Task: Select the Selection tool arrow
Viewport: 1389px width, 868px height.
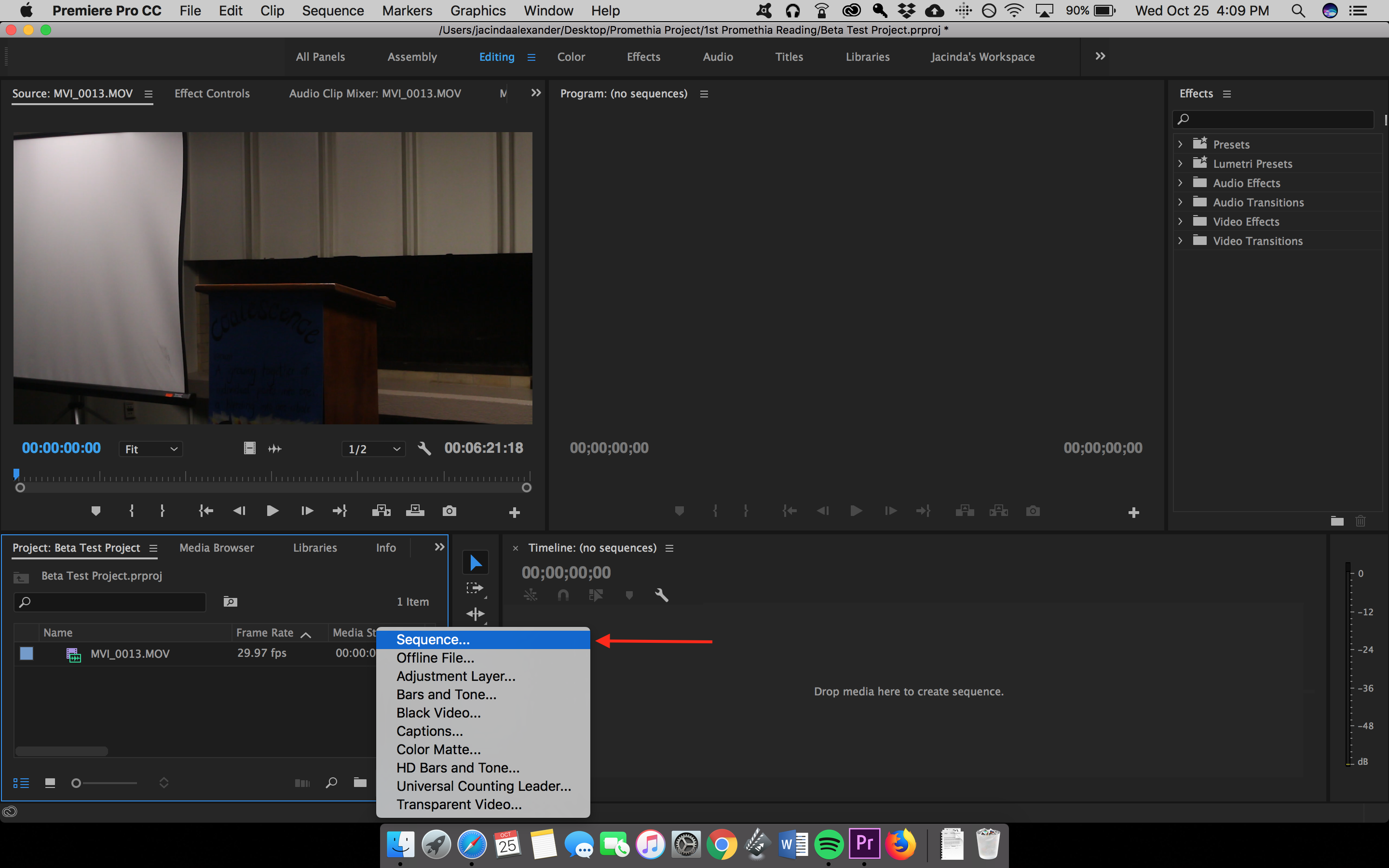Action: coord(475,563)
